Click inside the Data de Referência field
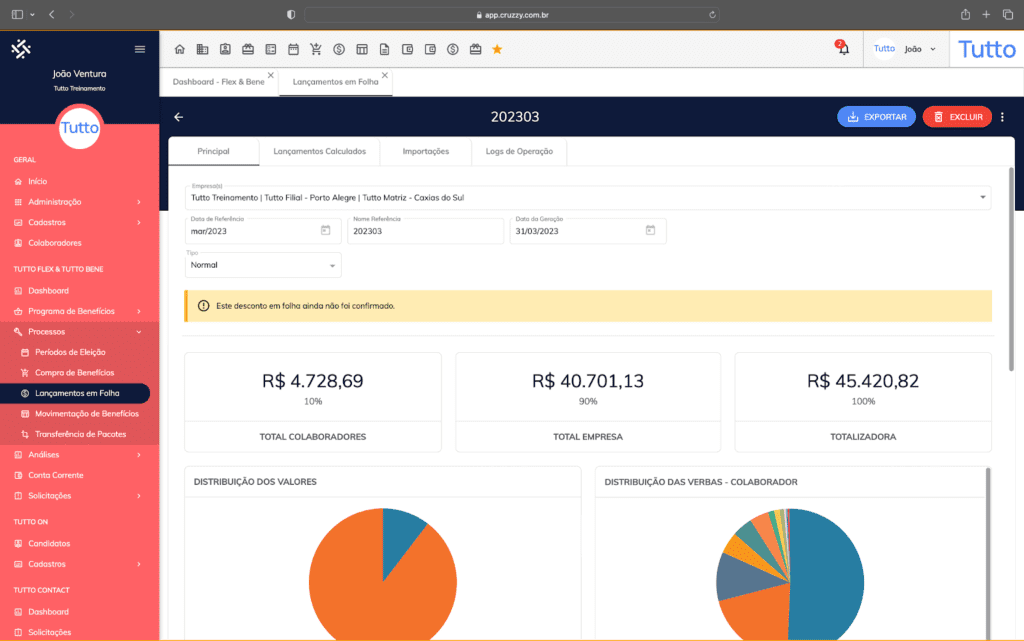 pos(250,230)
